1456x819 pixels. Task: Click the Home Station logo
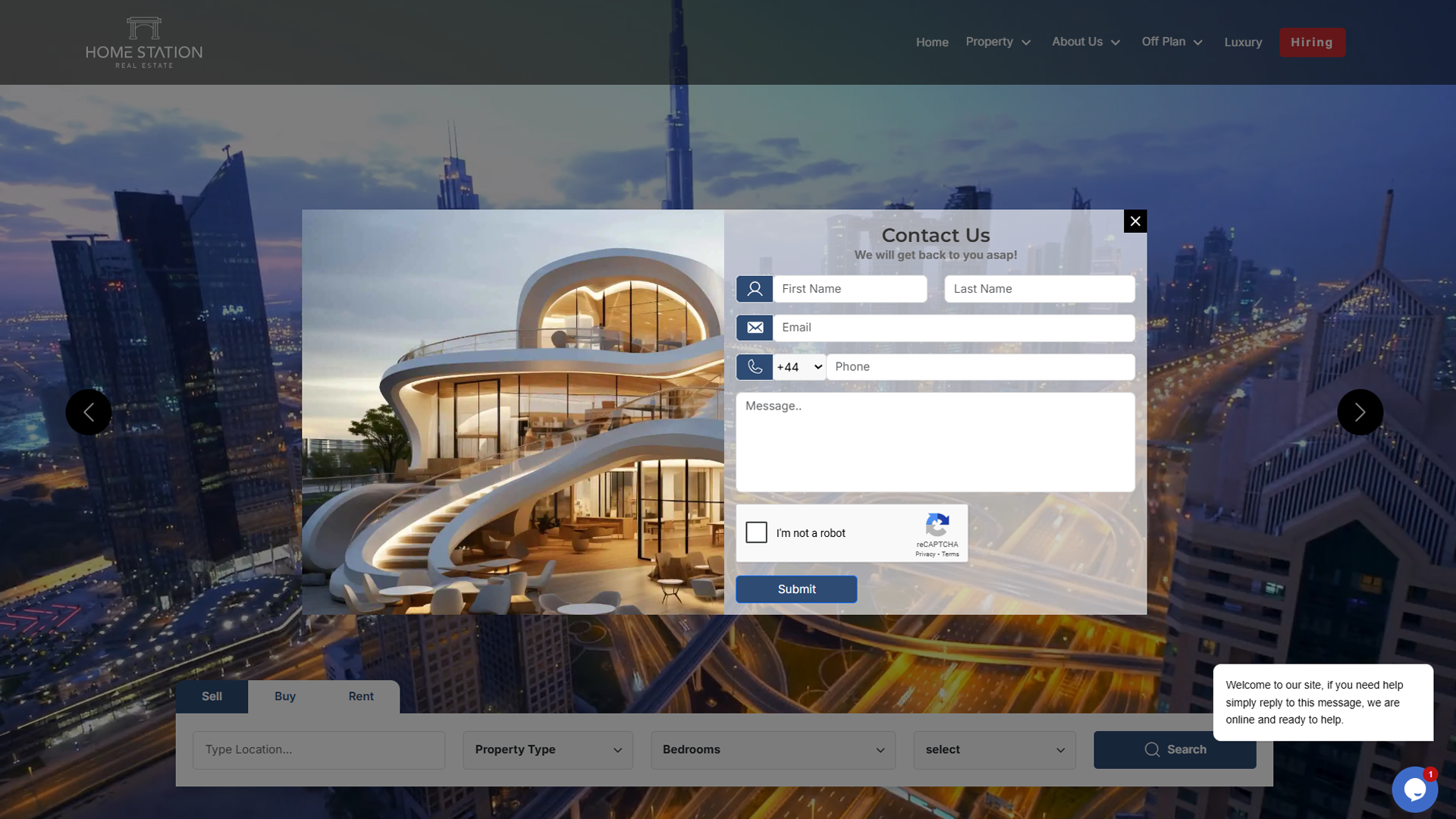pyautogui.click(x=143, y=42)
